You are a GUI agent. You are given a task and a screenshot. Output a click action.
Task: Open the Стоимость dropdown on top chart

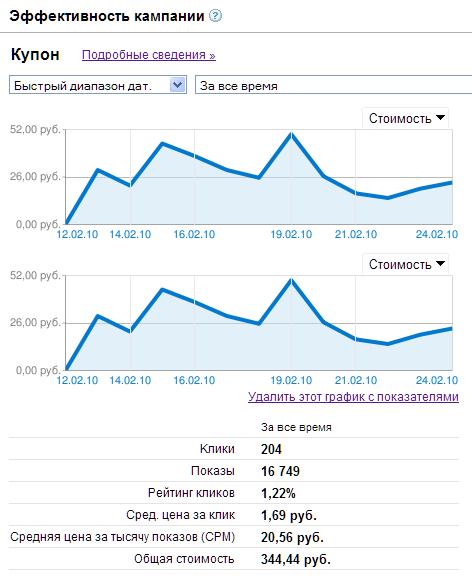click(x=406, y=118)
